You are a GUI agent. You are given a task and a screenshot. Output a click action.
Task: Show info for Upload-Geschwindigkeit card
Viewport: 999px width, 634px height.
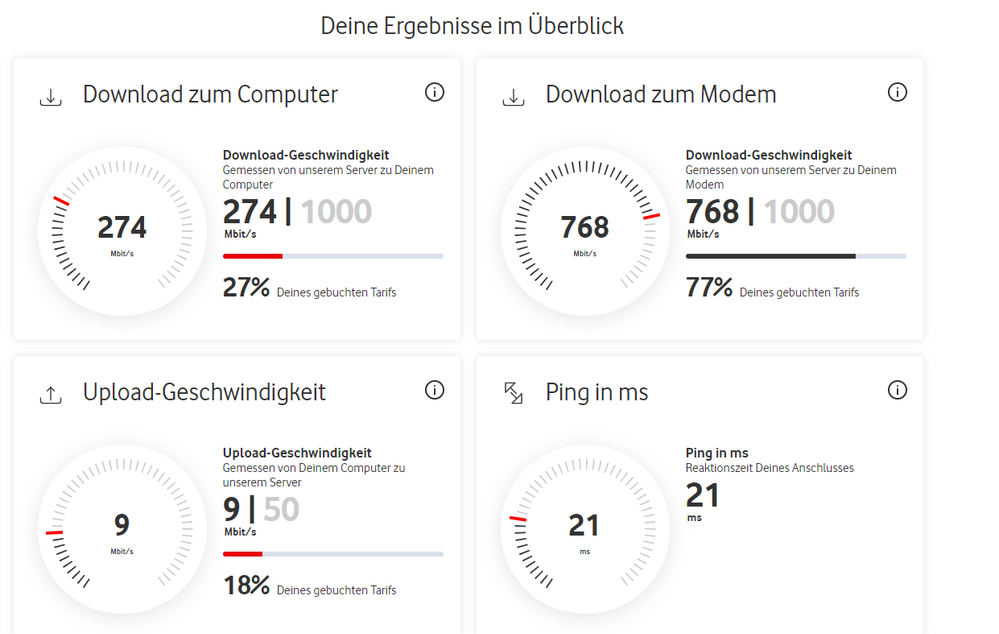coord(434,390)
